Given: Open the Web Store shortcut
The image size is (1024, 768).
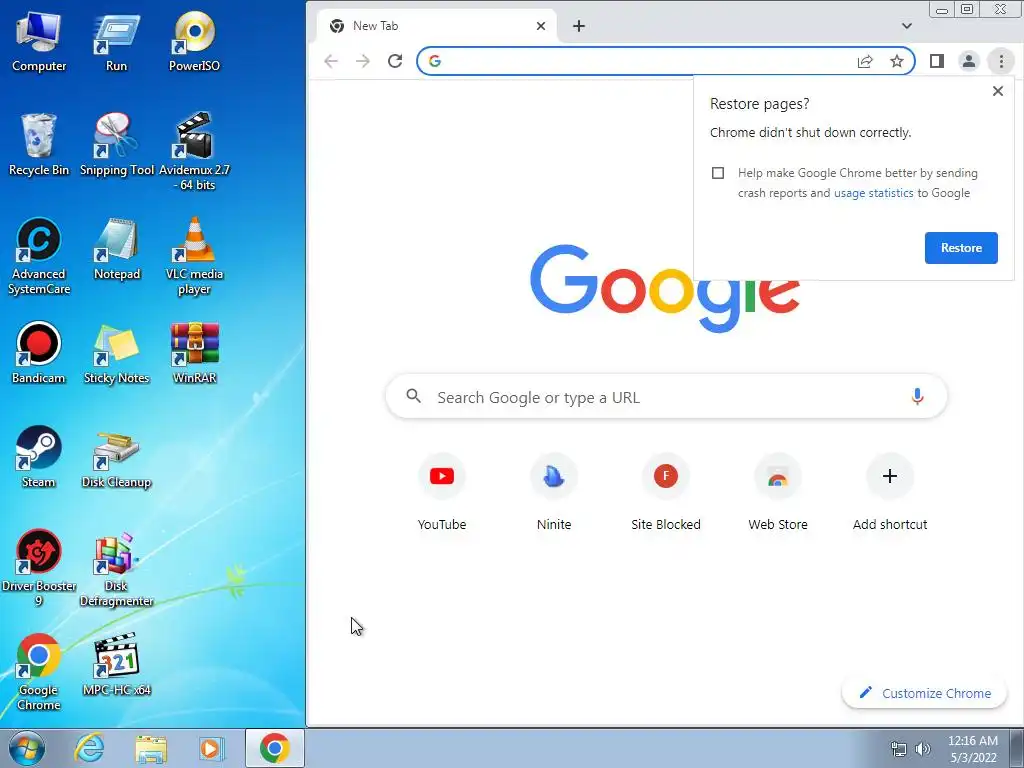Looking at the screenshot, I should (778, 493).
